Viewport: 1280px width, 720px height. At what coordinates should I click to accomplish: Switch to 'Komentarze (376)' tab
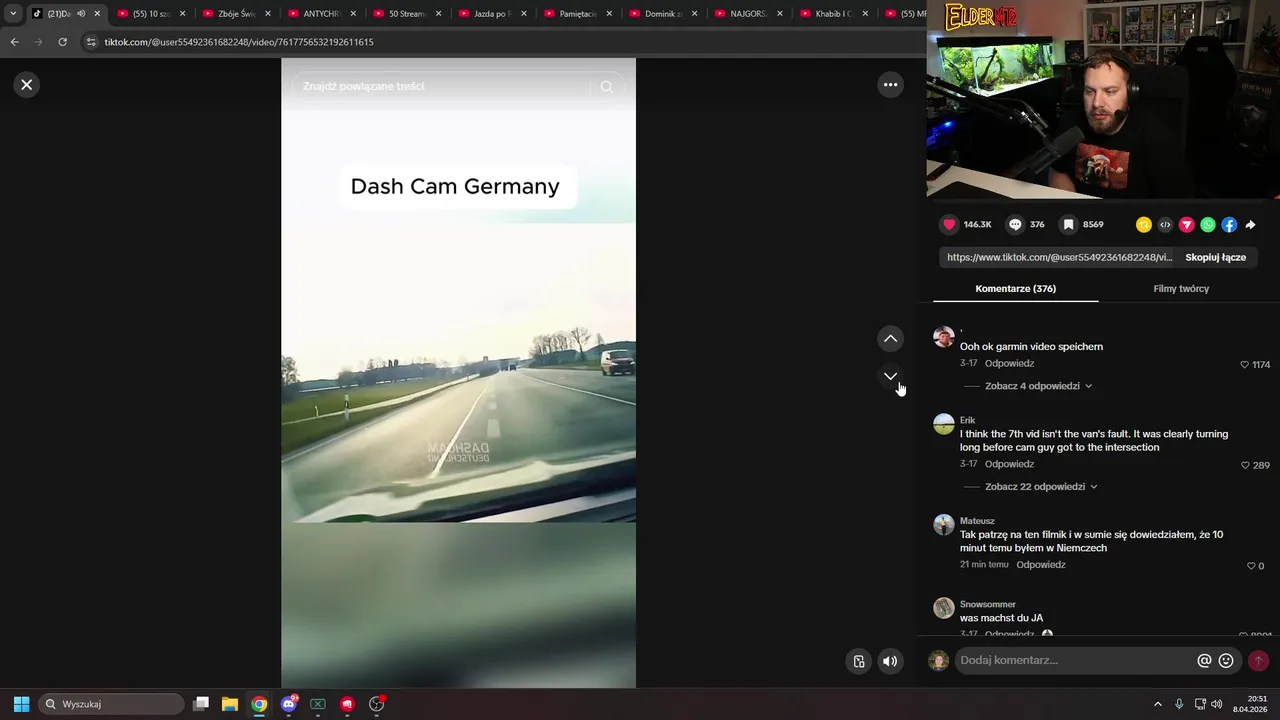[x=1015, y=289]
